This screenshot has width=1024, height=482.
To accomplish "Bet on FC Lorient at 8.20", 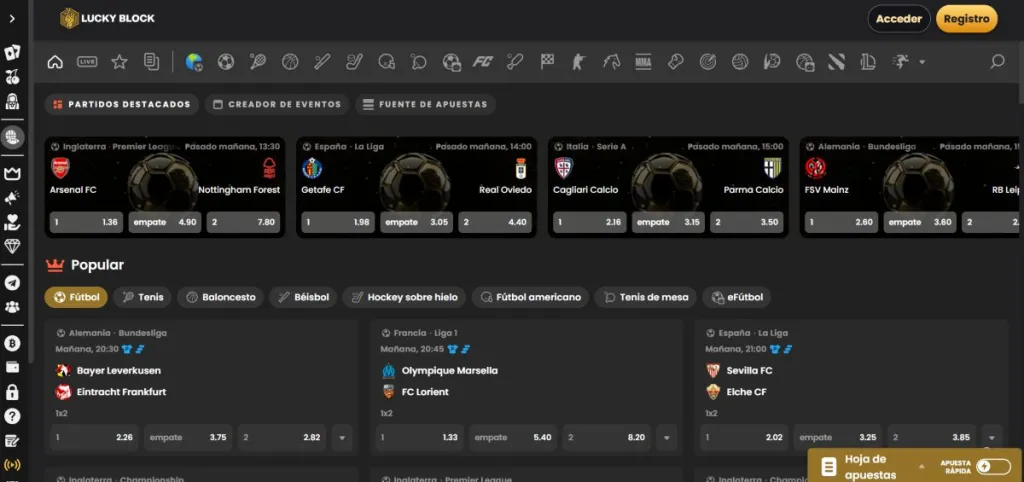I will [607, 438].
